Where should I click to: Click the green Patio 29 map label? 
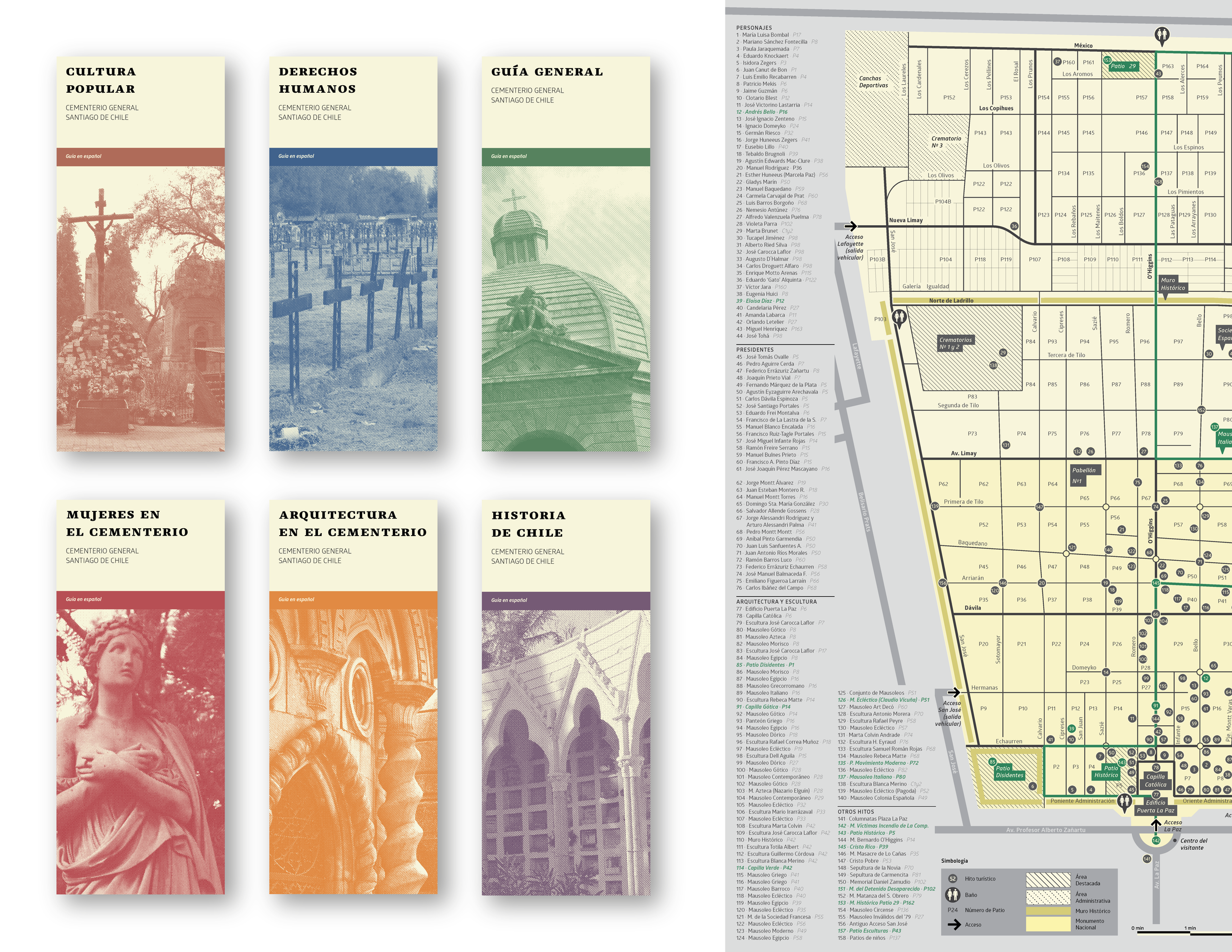[1123, 66]
